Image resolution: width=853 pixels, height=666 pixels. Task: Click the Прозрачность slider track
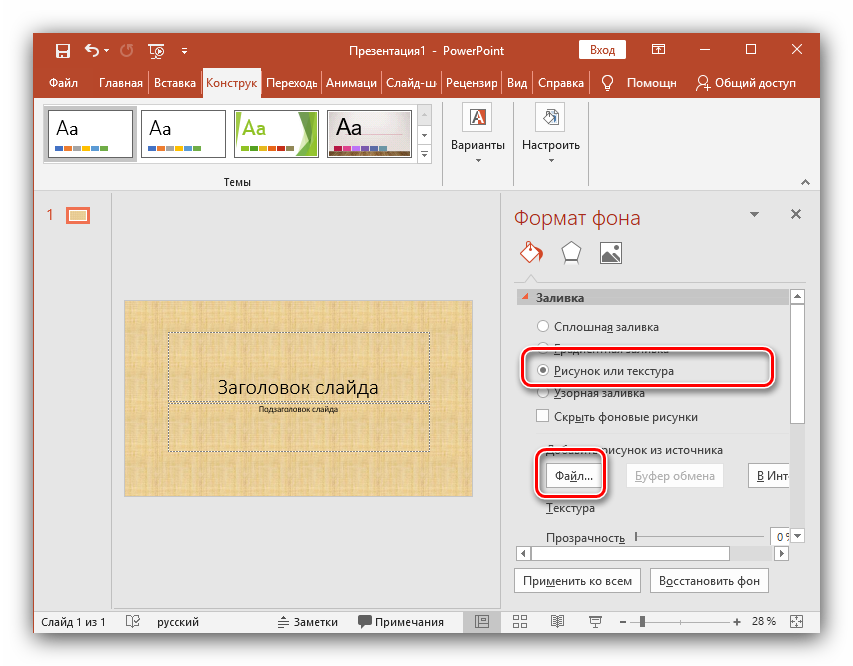click(700, 537)
